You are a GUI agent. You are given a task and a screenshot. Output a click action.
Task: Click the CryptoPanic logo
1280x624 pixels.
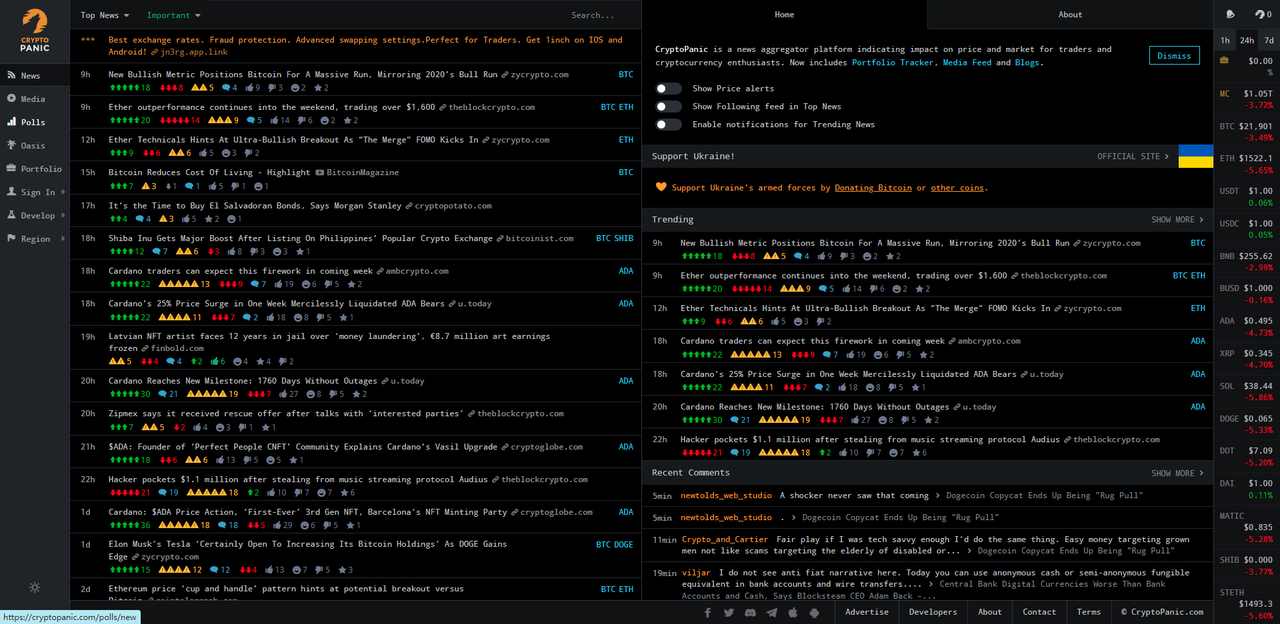point(34,30)
